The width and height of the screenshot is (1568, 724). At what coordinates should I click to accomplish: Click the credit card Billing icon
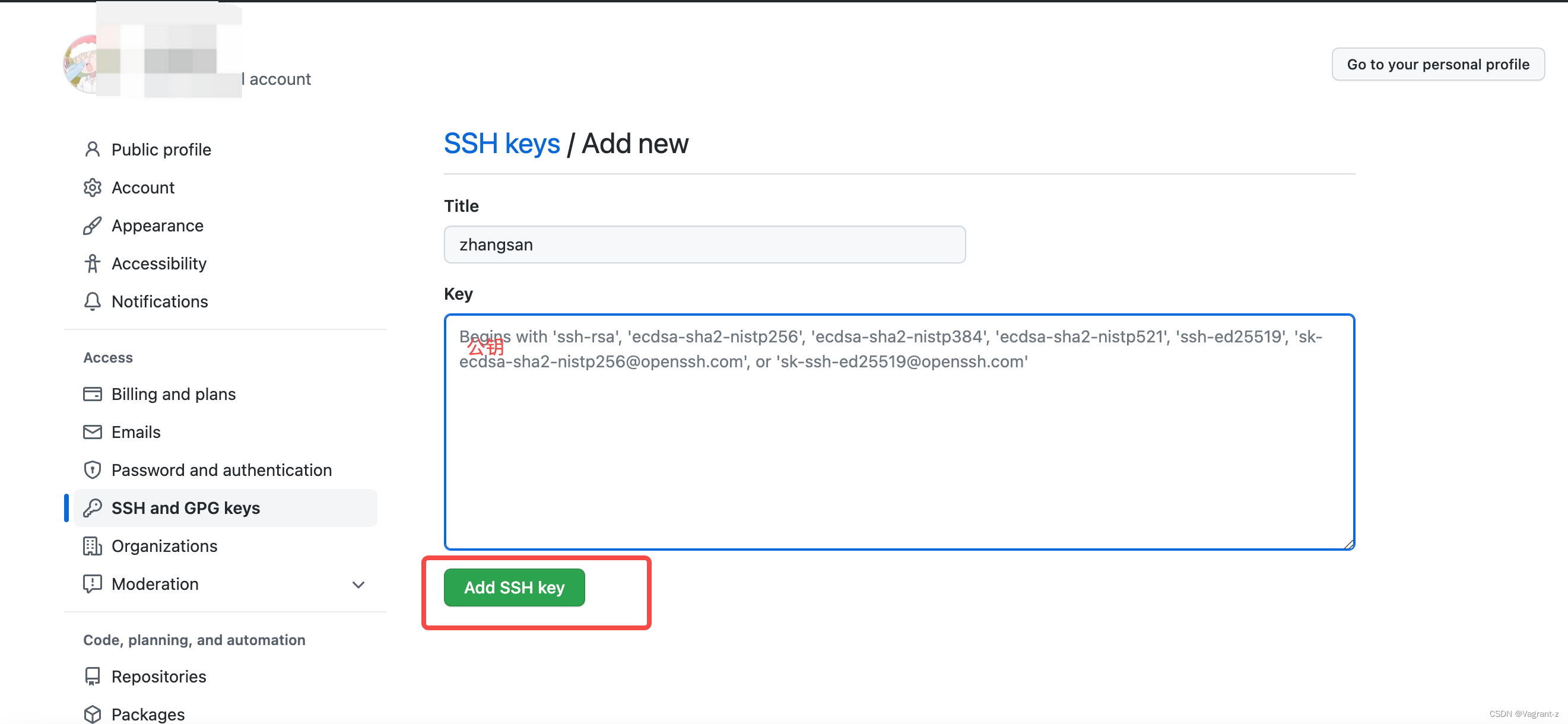click(x=92, y=394)
